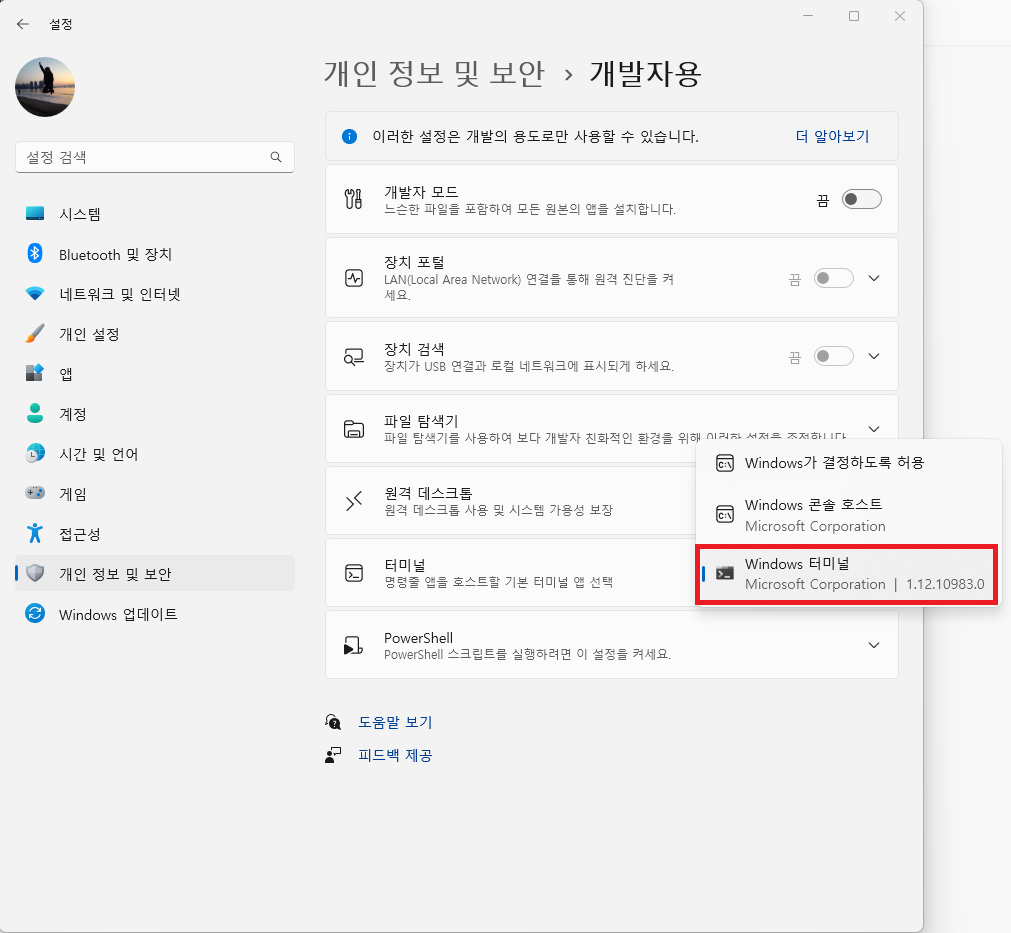Choose Windows 터미널 option
The width and height of the screenshot is (1011, 933).
pyautogui.click(x=848, y=574)
